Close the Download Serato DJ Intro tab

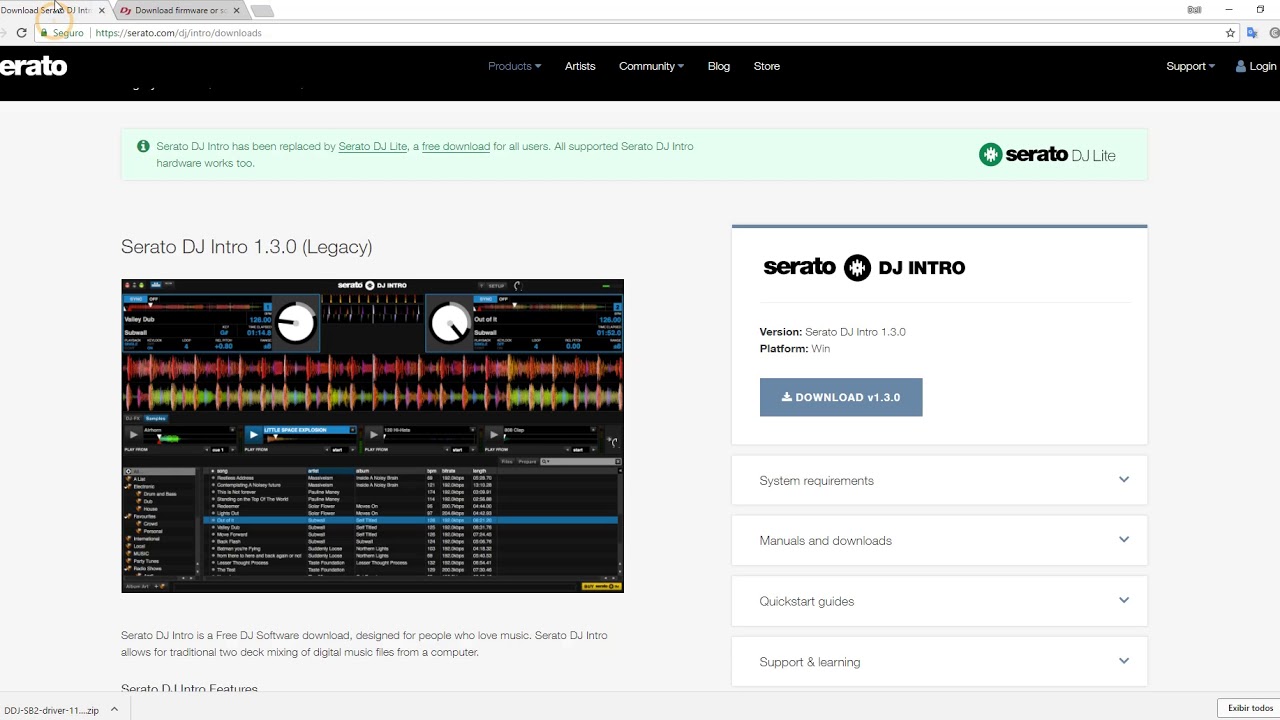[101, 10]
